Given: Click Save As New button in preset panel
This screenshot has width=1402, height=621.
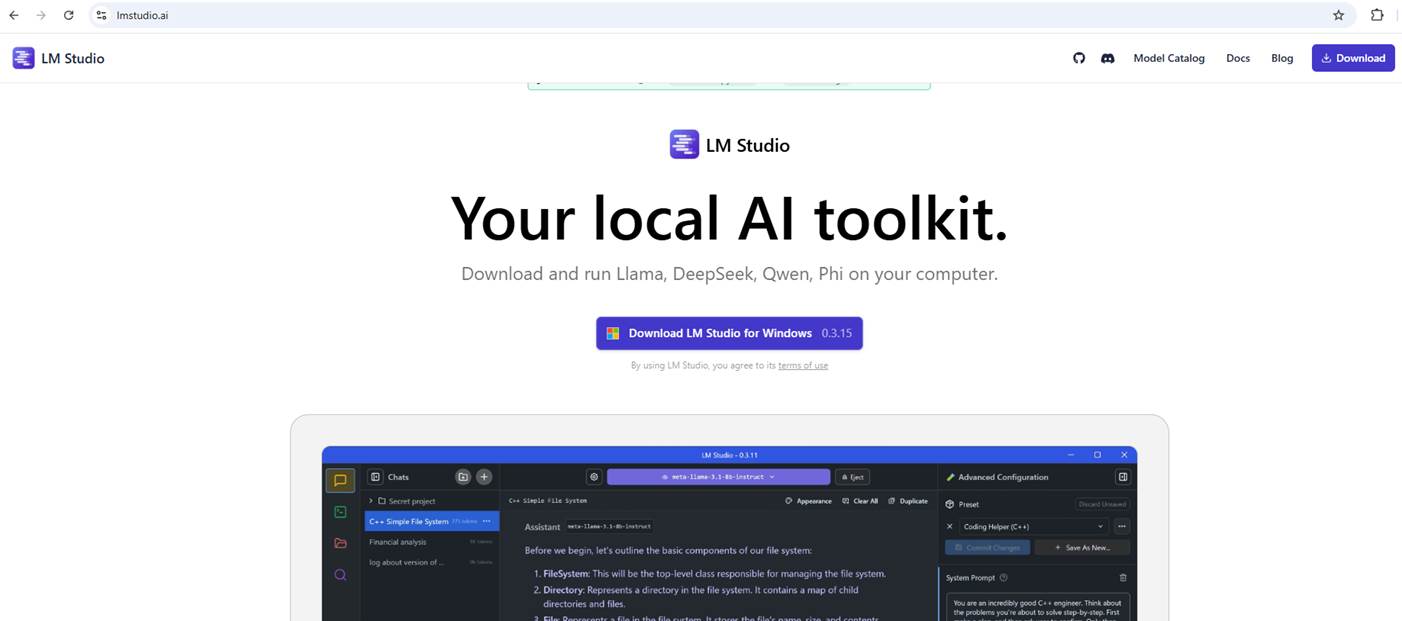Looking at the screenshot, I should point(1082,547).
